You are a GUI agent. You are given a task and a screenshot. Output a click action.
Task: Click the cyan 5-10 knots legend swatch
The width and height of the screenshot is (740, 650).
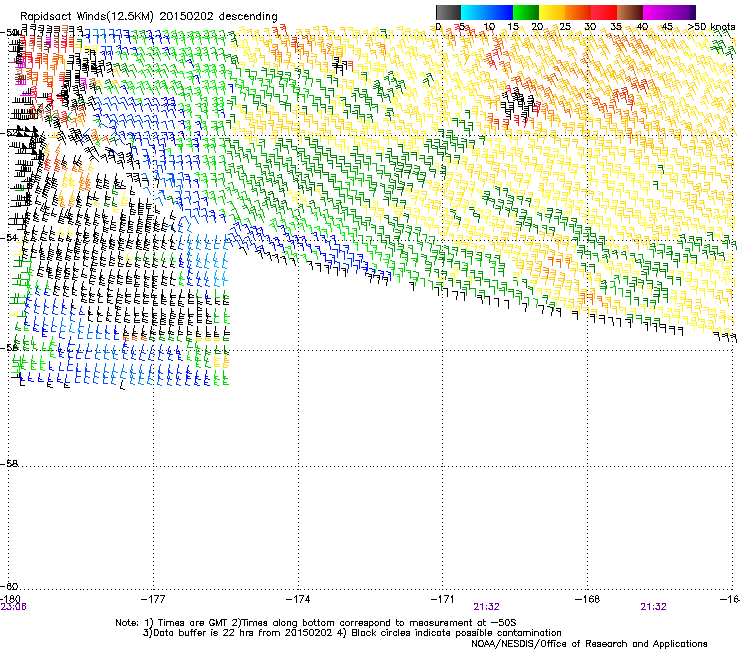pos(474,12)
